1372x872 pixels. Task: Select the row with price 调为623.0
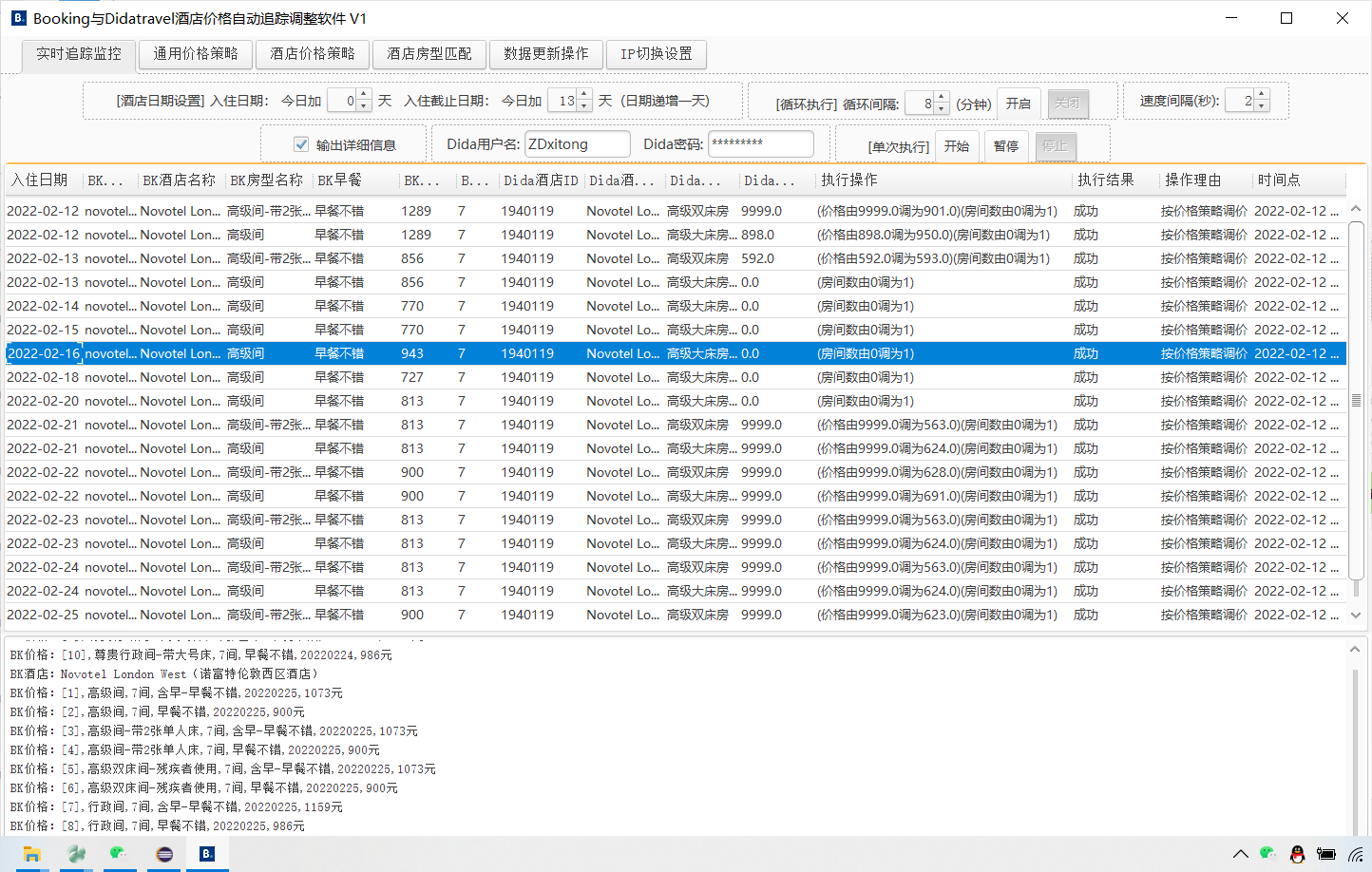676,615
